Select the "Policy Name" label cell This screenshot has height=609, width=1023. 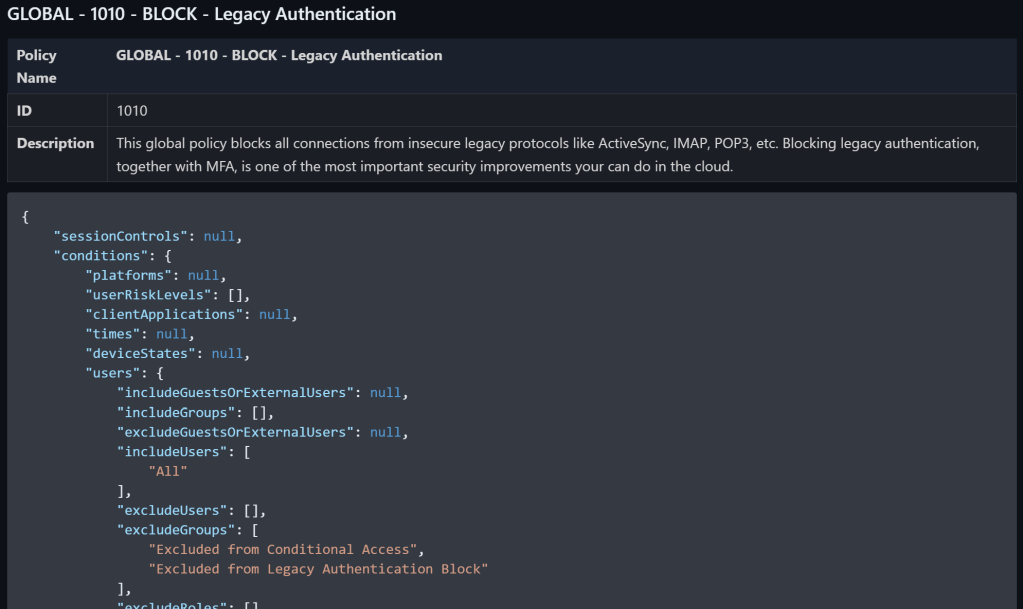pos(37,66)
